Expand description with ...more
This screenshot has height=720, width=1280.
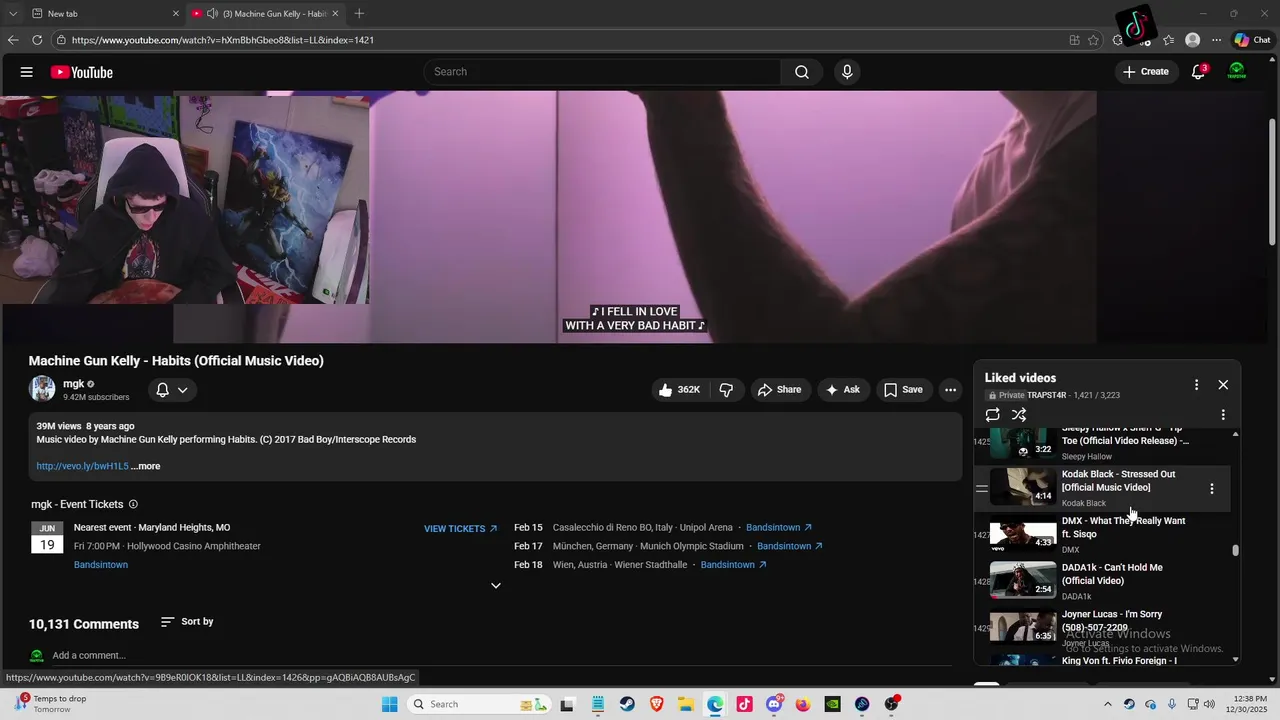146,466
